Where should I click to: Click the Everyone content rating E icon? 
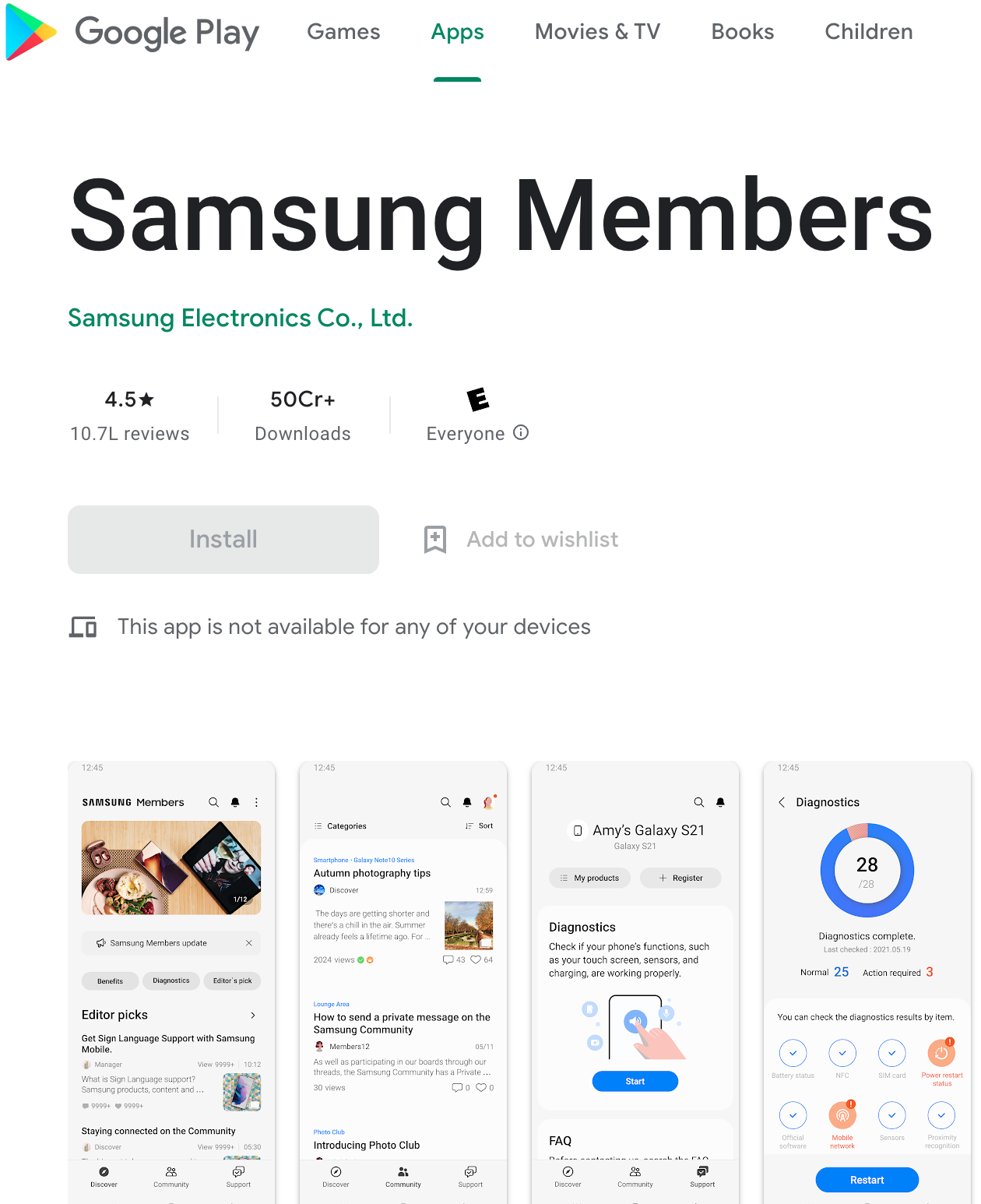(478, 399)
